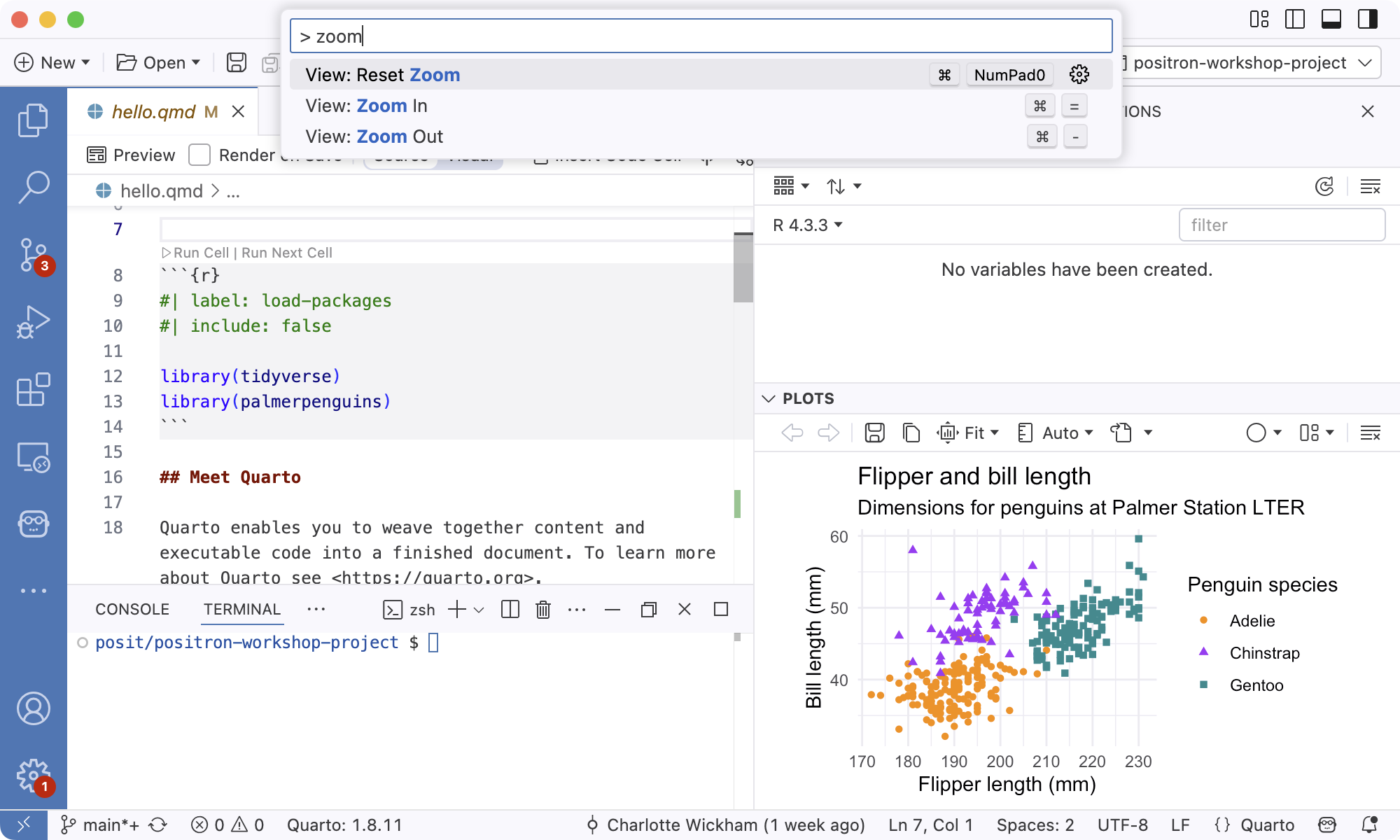Open the Extensions view

(33, 389)
